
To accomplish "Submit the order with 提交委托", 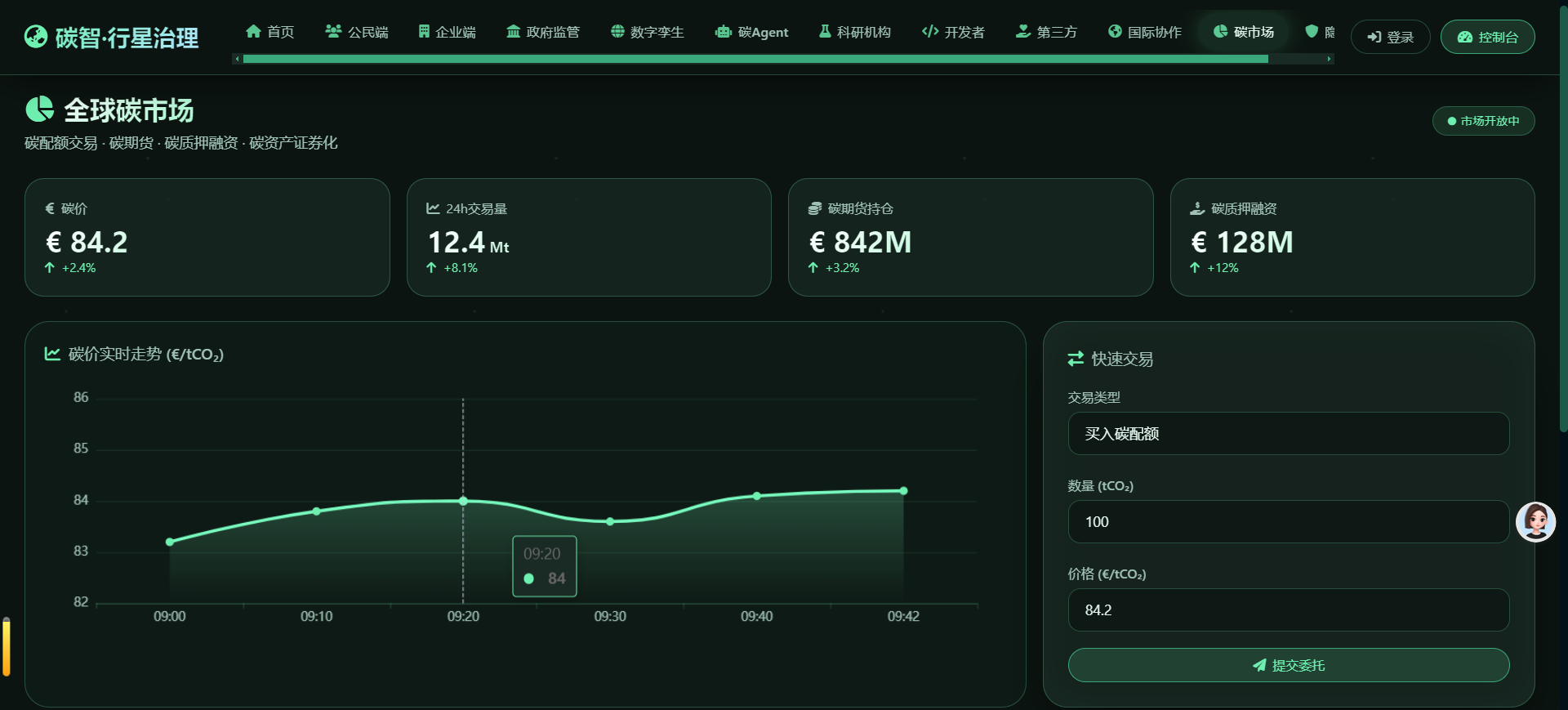I will 1288,665.
